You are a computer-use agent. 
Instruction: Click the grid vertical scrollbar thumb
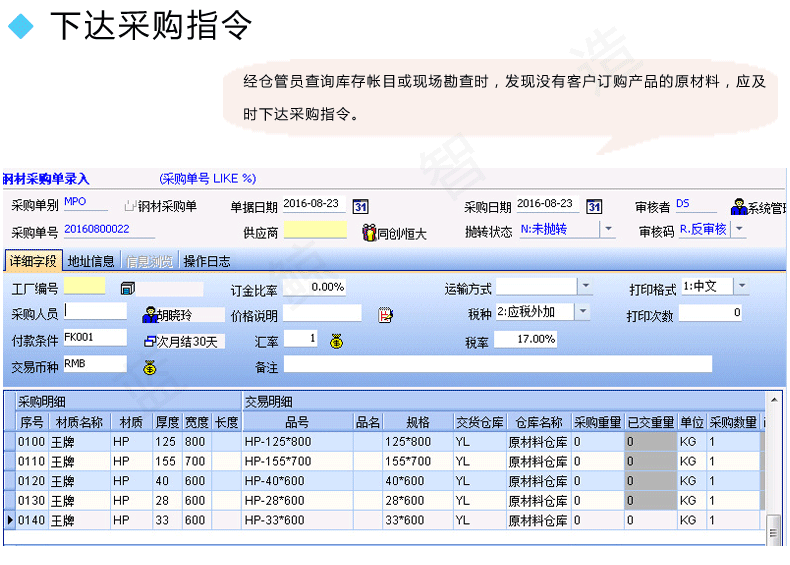pos(773,530)
